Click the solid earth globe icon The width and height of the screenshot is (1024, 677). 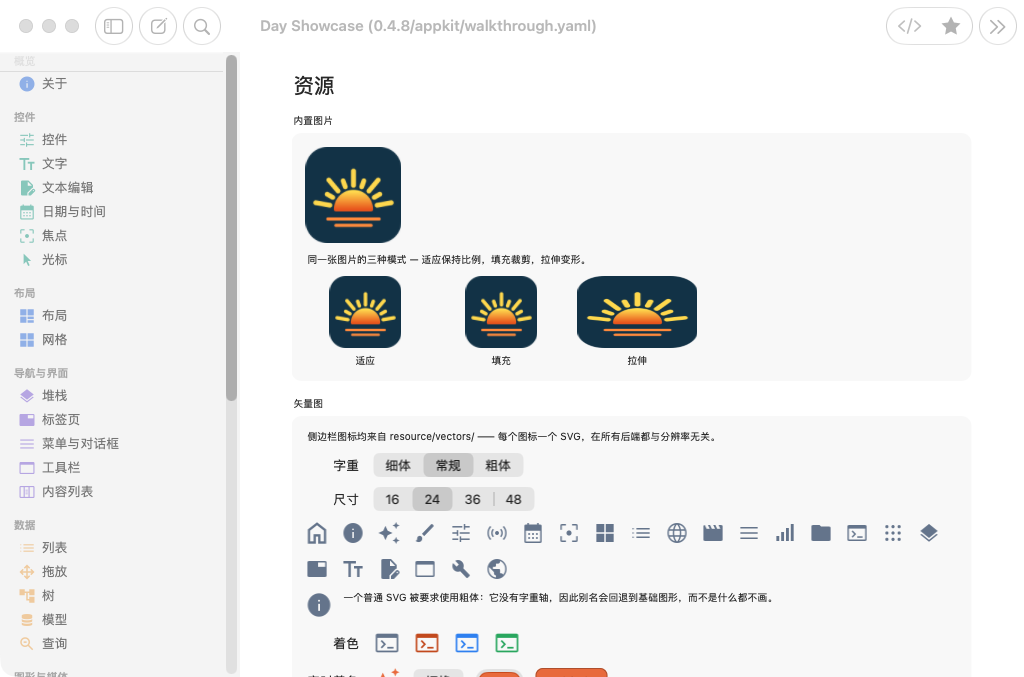point(497,569)
